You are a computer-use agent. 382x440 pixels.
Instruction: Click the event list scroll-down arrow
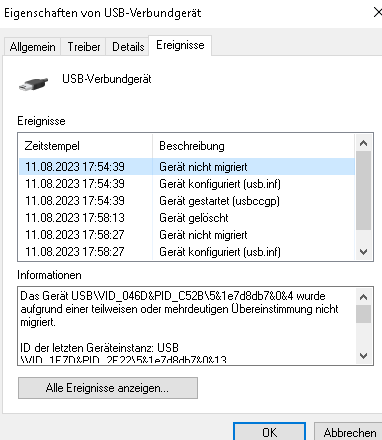click(363, 252)
